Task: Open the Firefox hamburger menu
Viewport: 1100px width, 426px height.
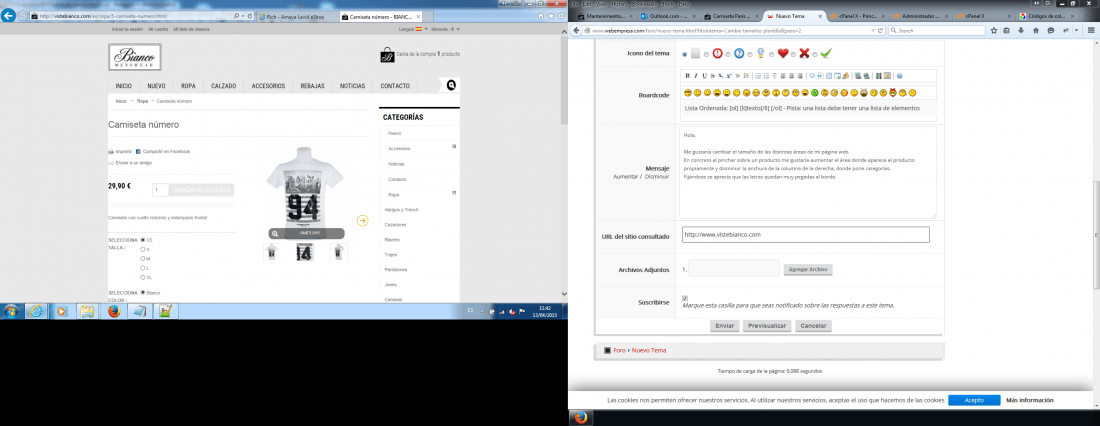Action: 1091,31
